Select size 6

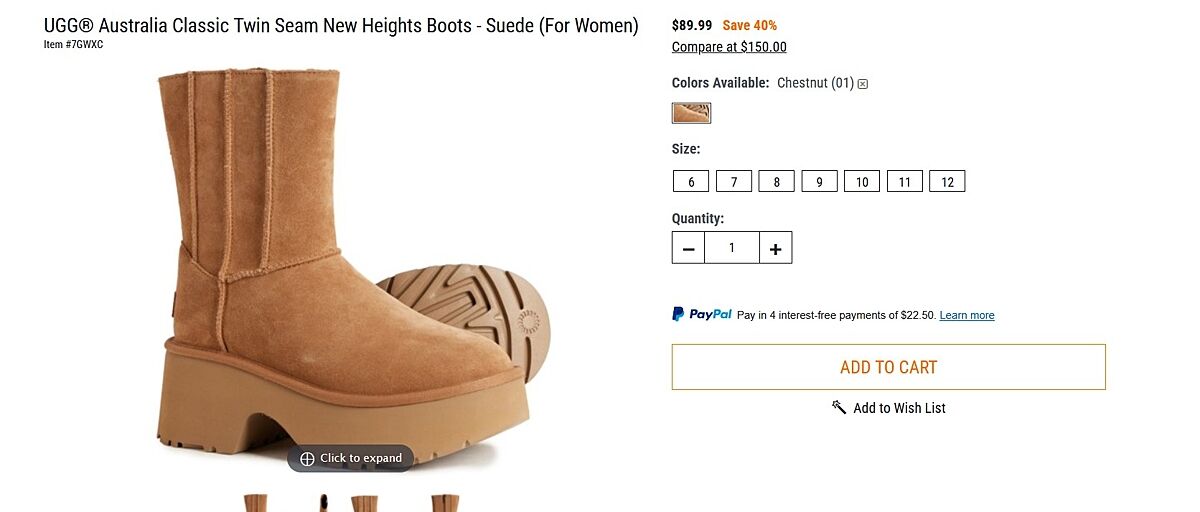pos(691,182)
